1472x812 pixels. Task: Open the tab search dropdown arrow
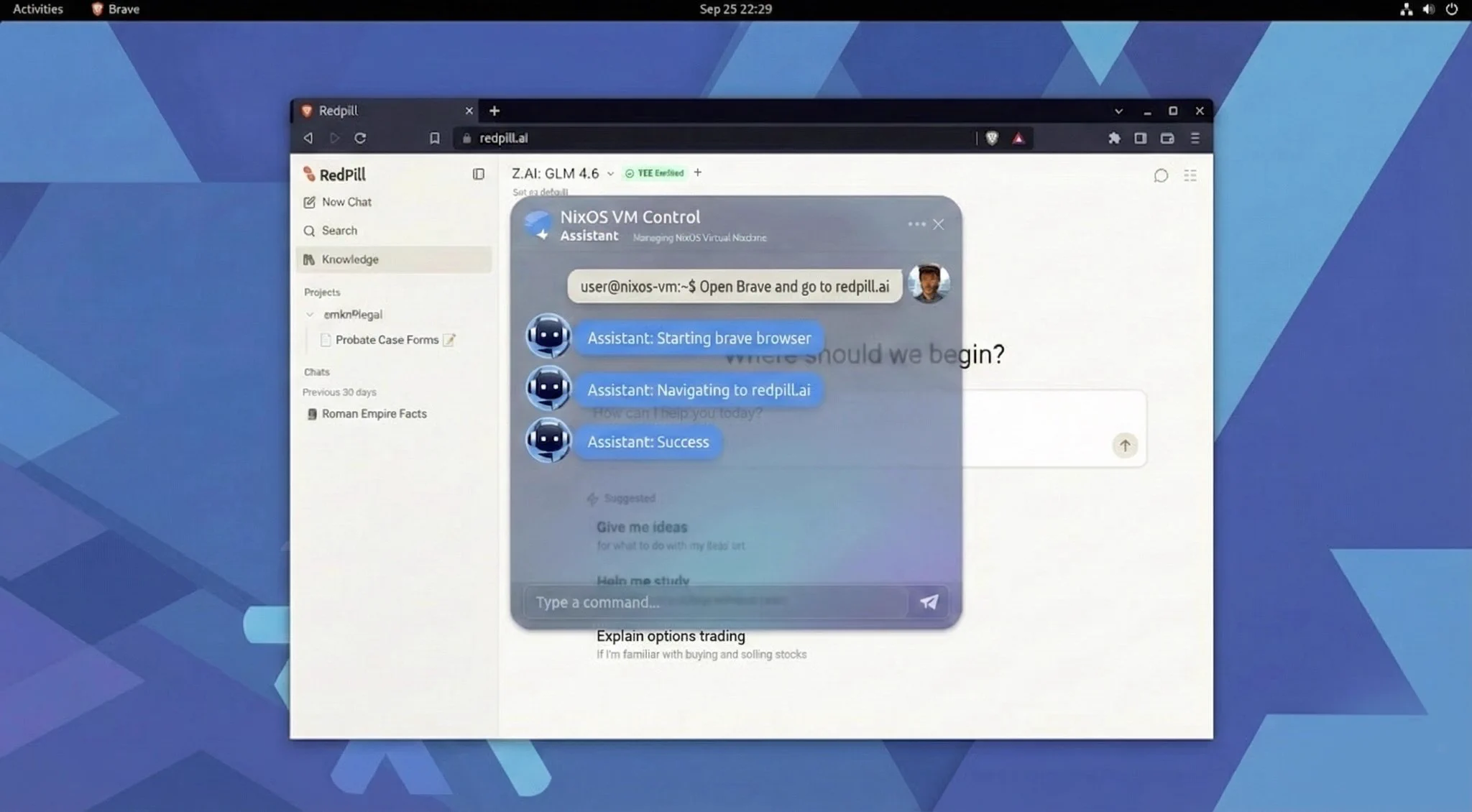(1118, 111)
